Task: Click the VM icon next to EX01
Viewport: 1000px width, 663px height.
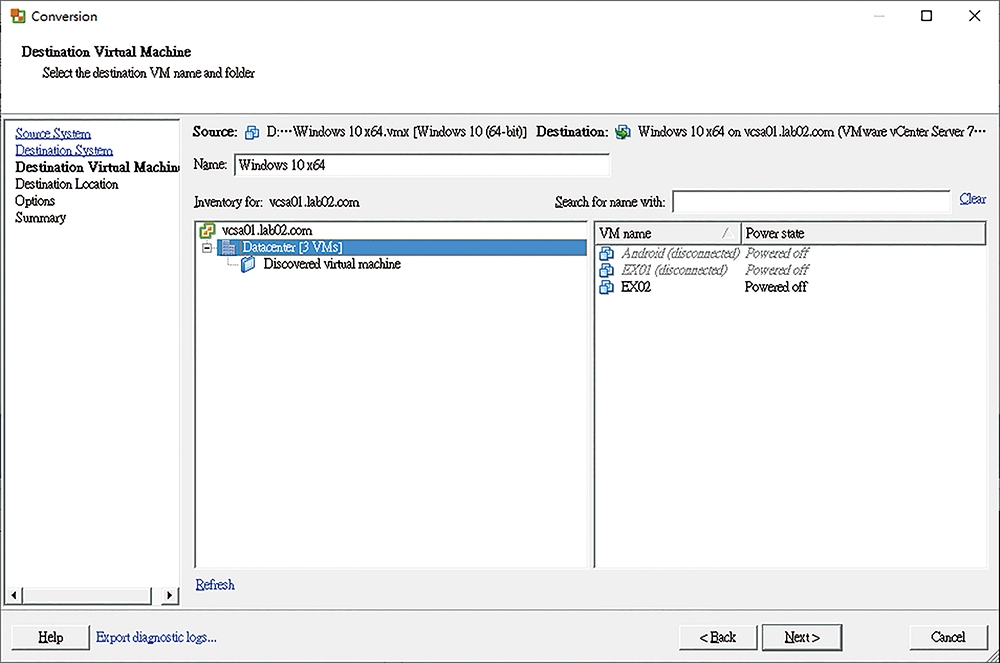Action: tap(607, 270)
